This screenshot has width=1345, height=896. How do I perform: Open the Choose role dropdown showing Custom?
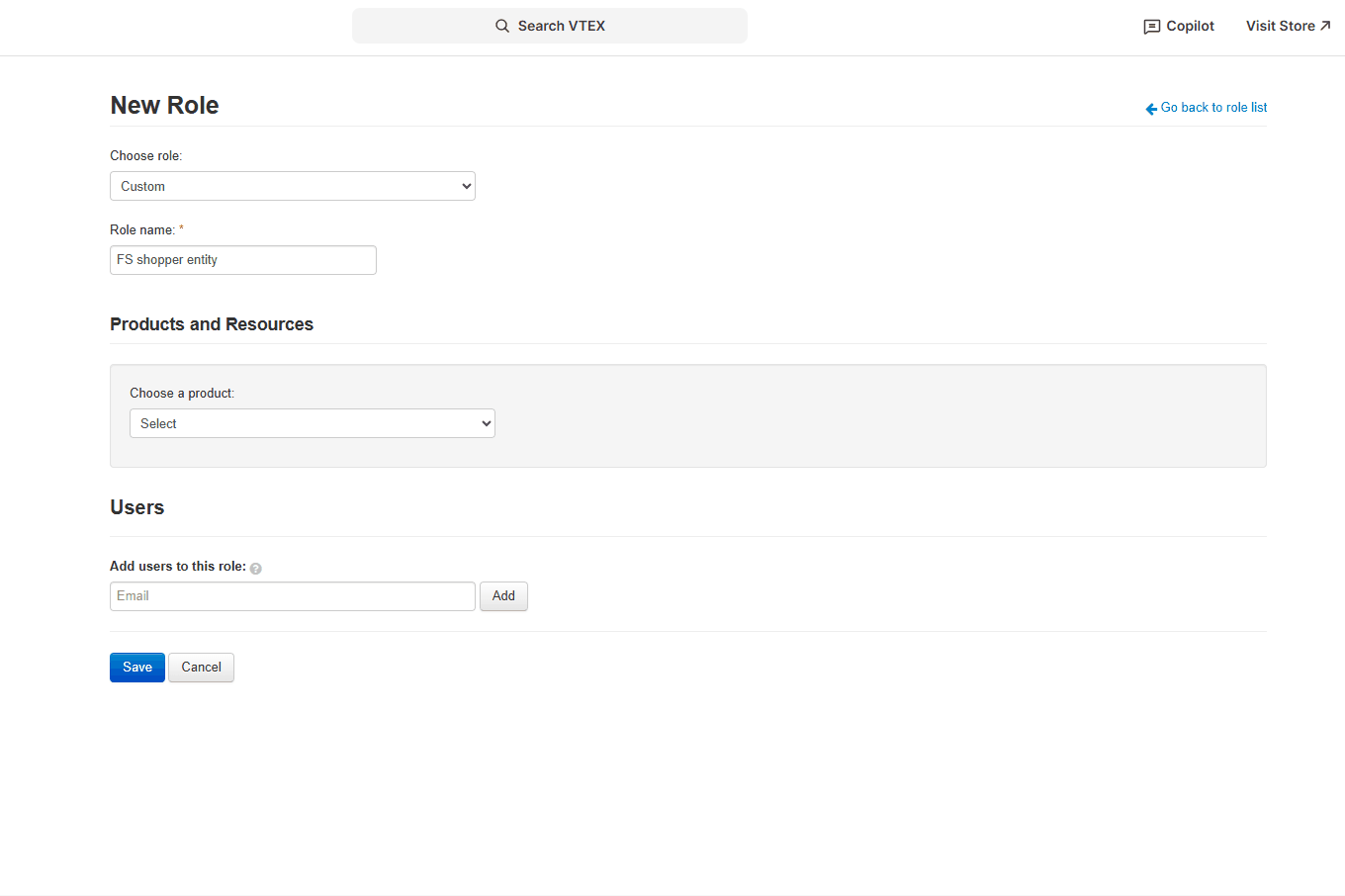(x=293, y=186)
